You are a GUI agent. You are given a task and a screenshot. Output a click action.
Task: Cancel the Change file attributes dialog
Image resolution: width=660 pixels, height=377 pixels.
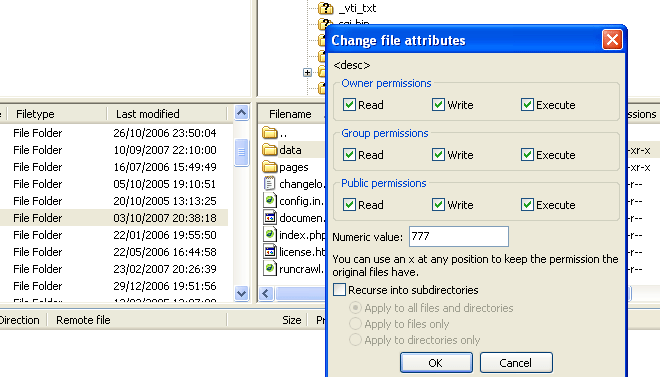(516, 363)
